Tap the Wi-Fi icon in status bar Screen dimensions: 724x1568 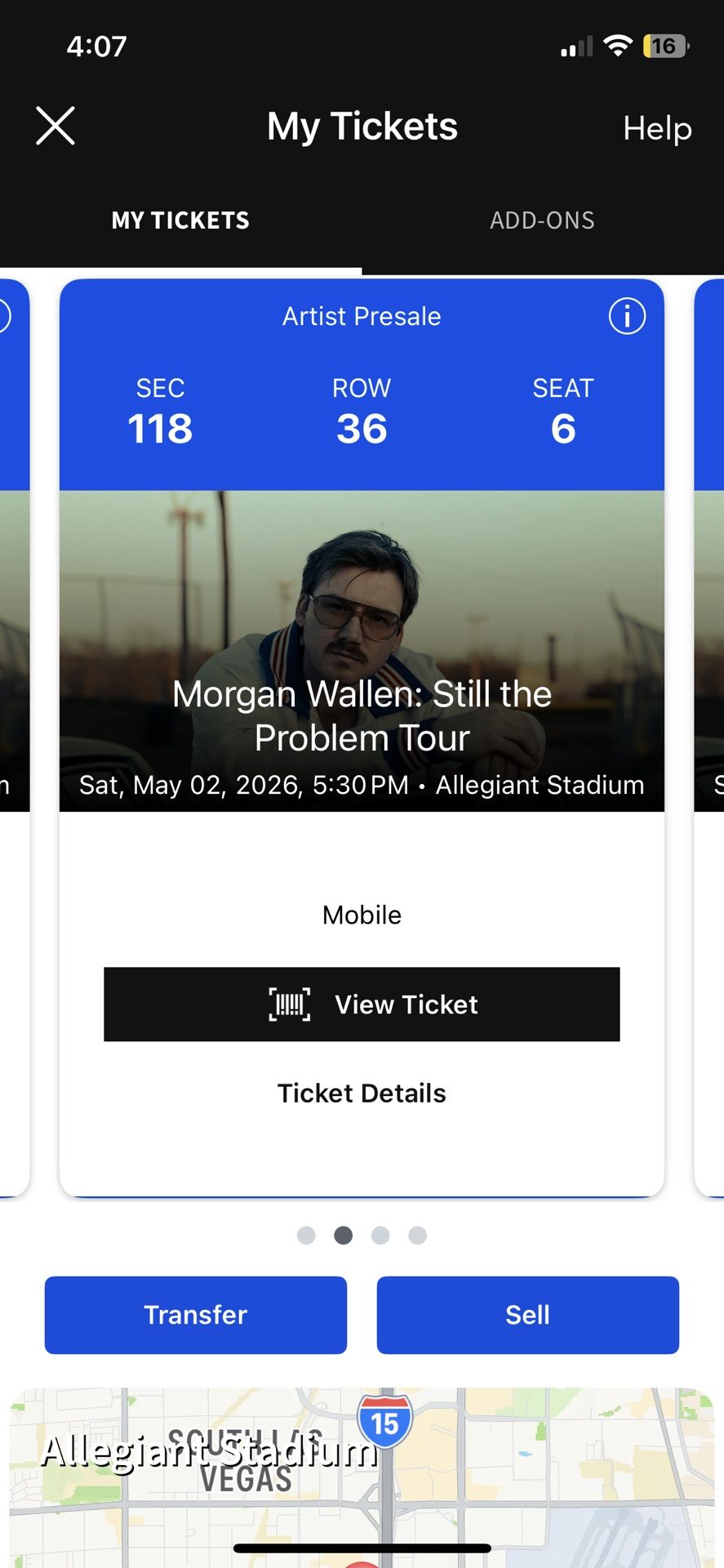click(618, 47)
